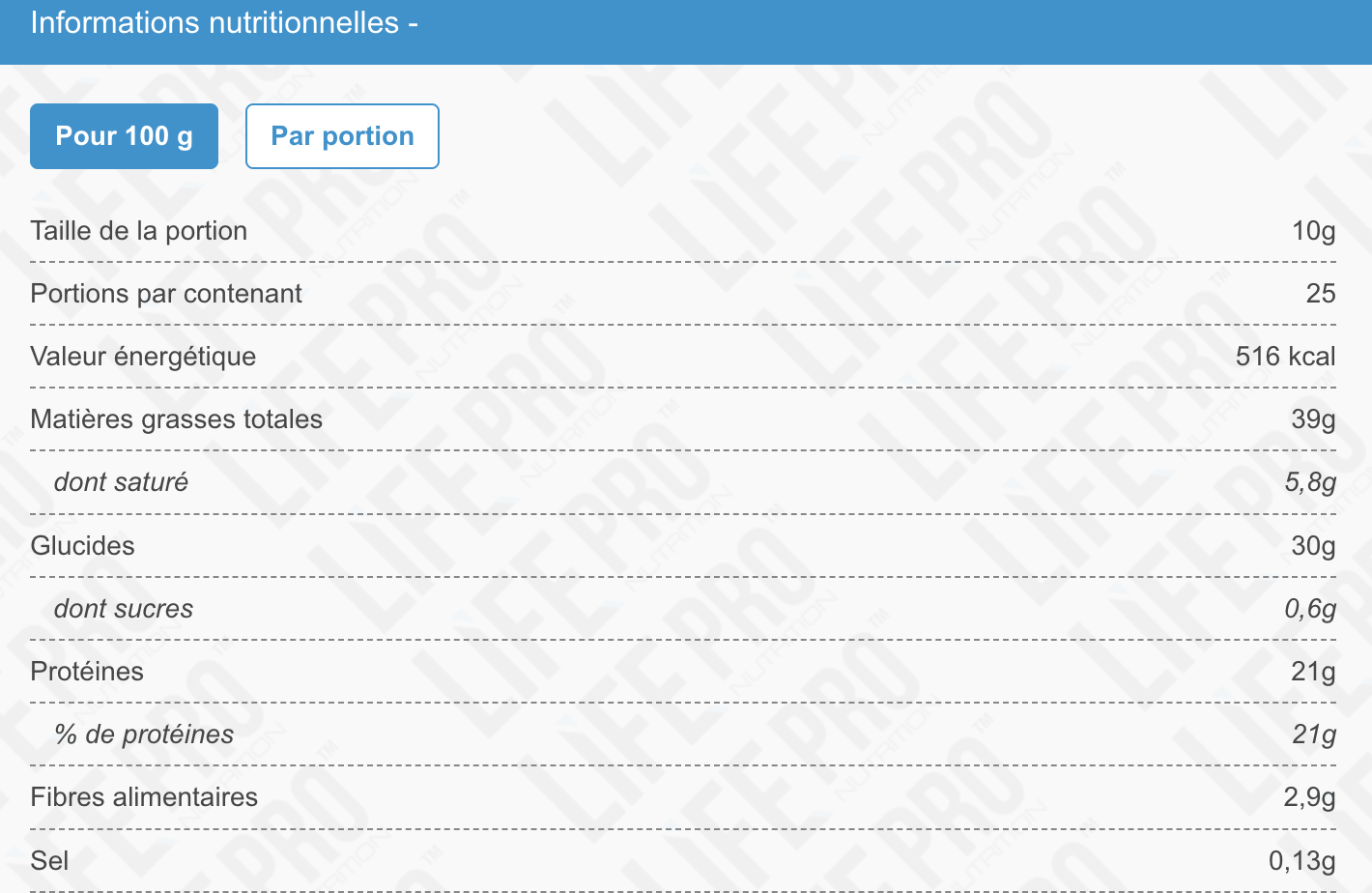
Task: Select the Glucides row label
Action: 83,546
